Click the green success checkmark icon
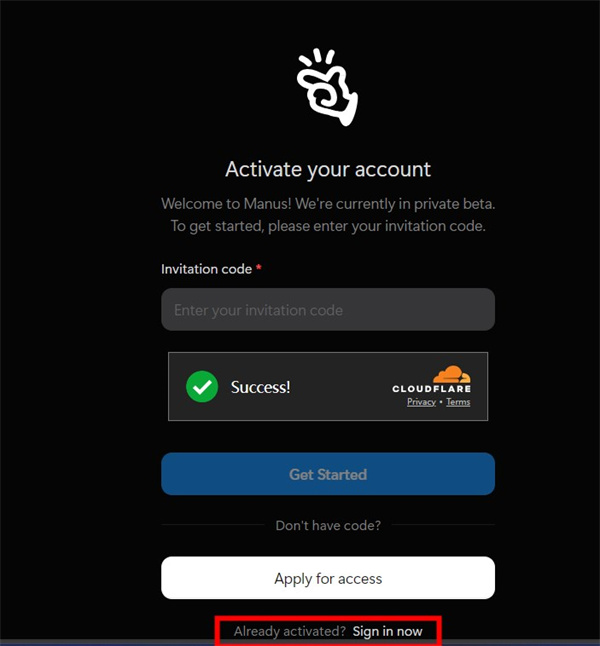Image resolution: width=600 pixels, height=646 pixels. click(202, 386)
